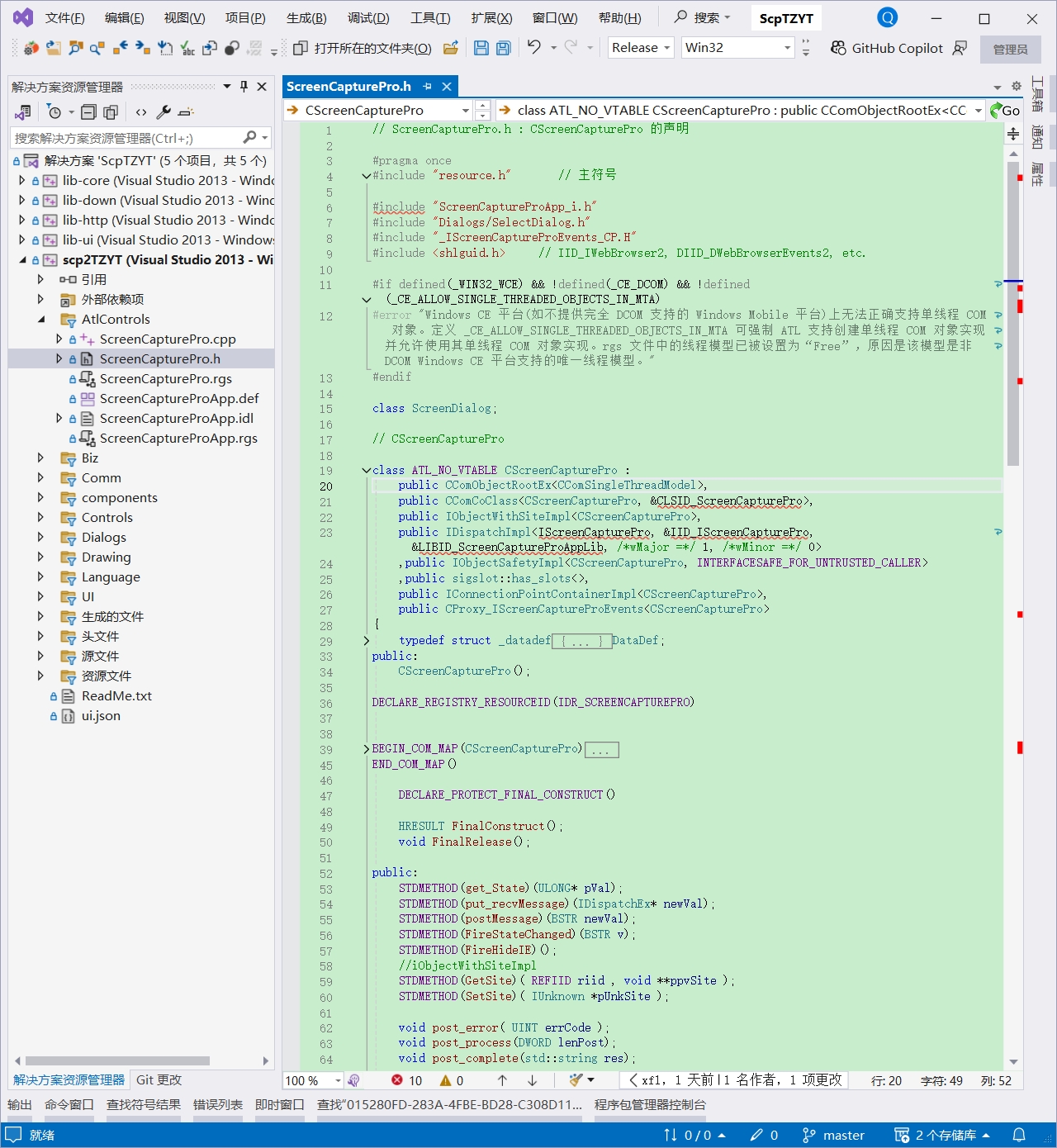Switch to the Git 更改 tab

tap(159, 1080)
